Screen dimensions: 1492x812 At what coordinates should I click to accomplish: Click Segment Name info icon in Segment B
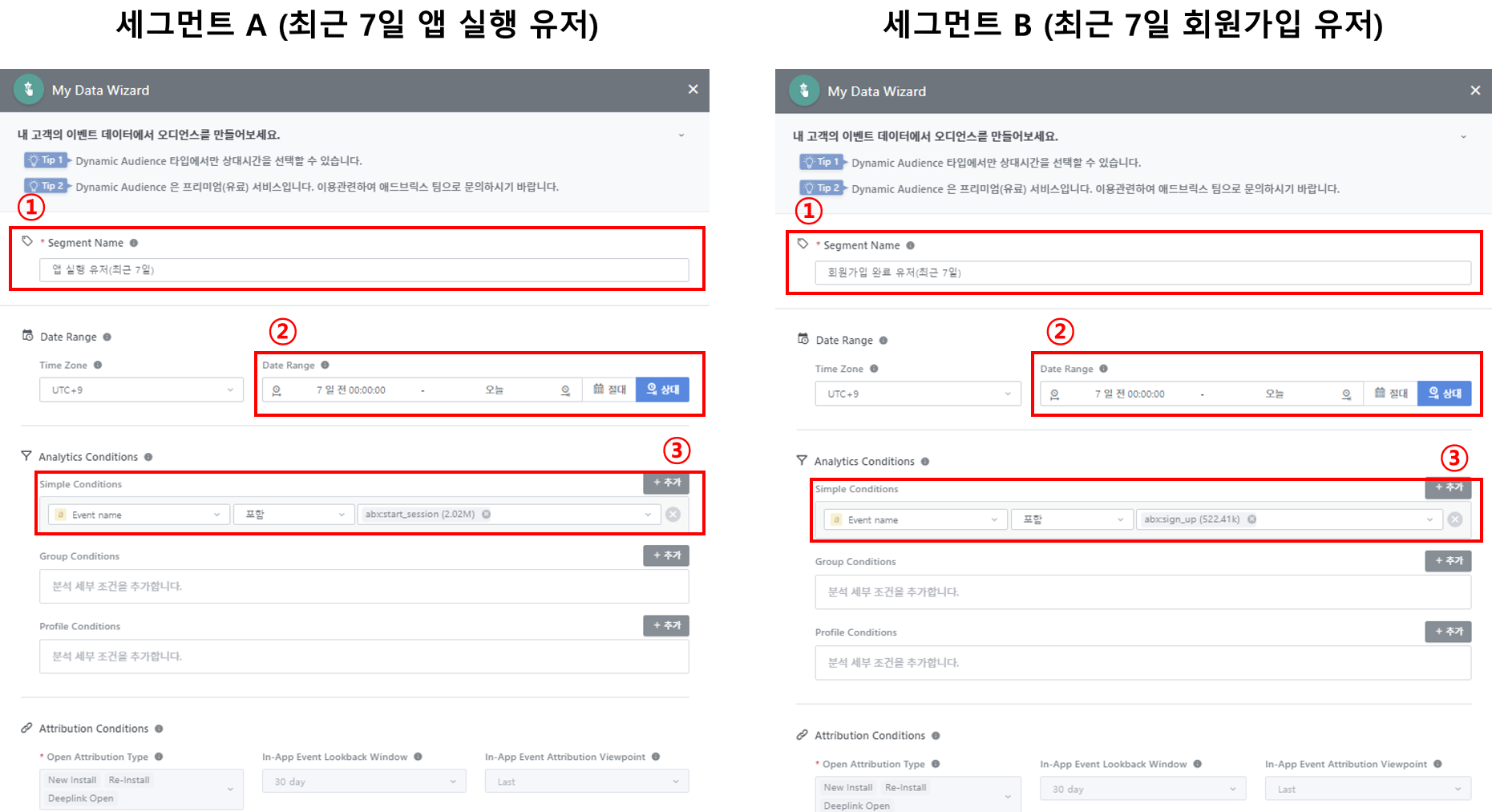click(910, 245)
